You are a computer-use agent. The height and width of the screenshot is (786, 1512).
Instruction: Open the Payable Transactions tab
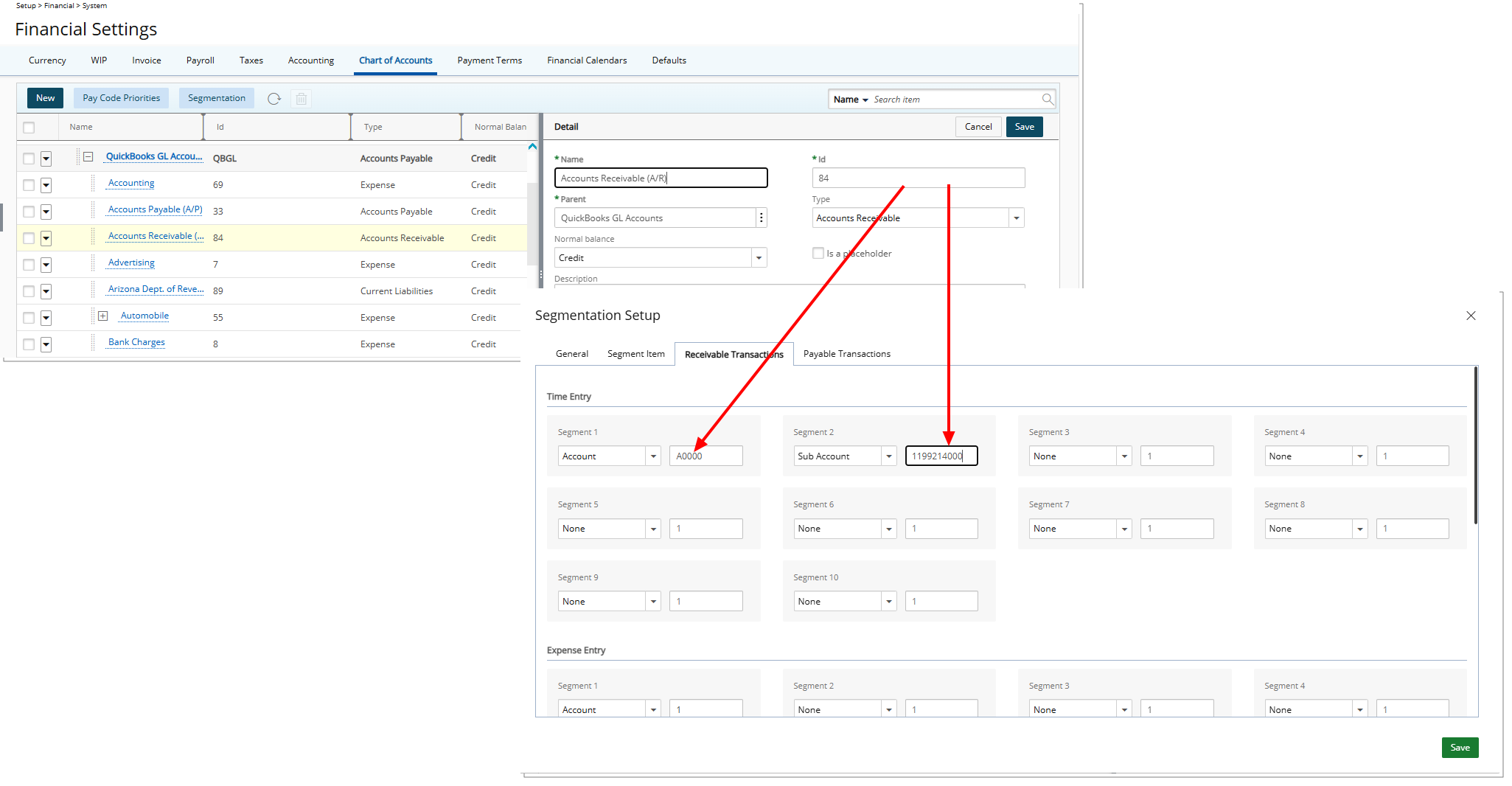[x=846, y=354]
